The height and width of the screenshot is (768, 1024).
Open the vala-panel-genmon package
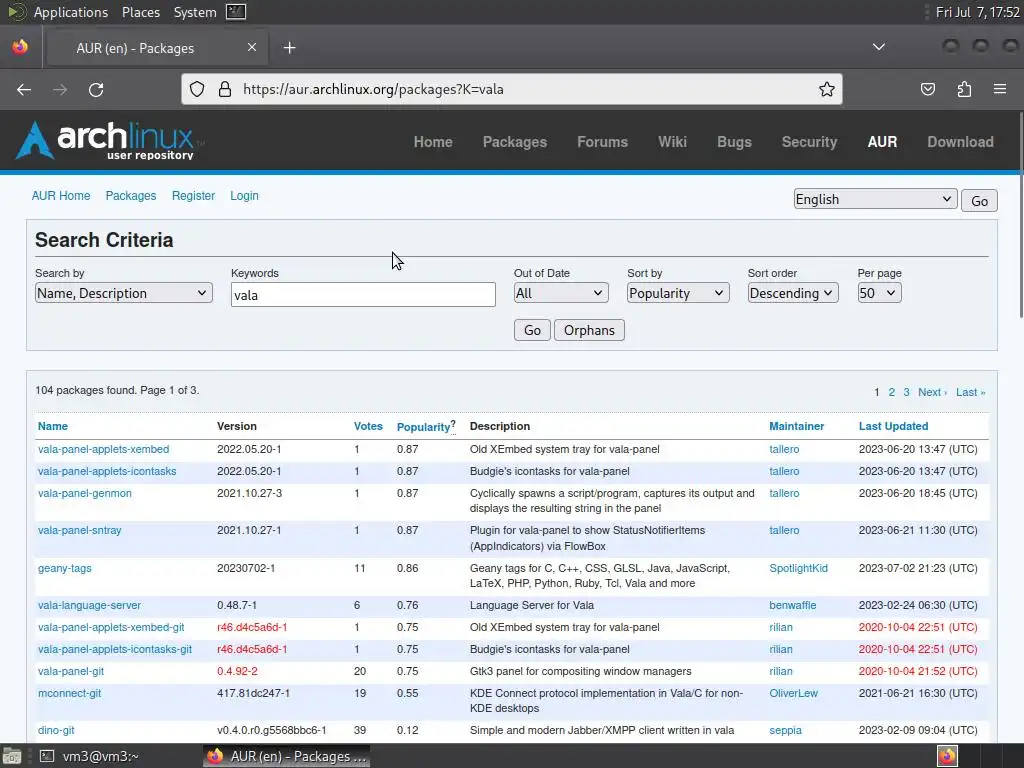coord(85,493)
